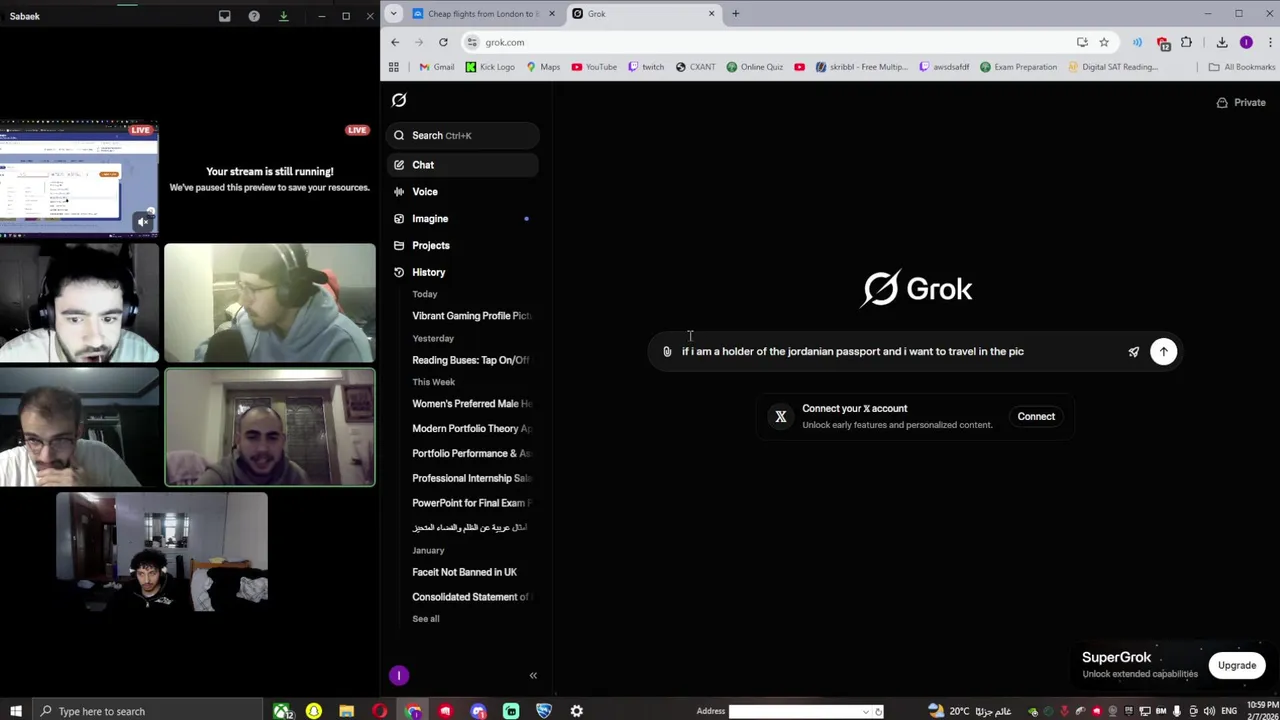Click the Grok logo in the sidebar
Screen dimensions: 1280x720
399,100
